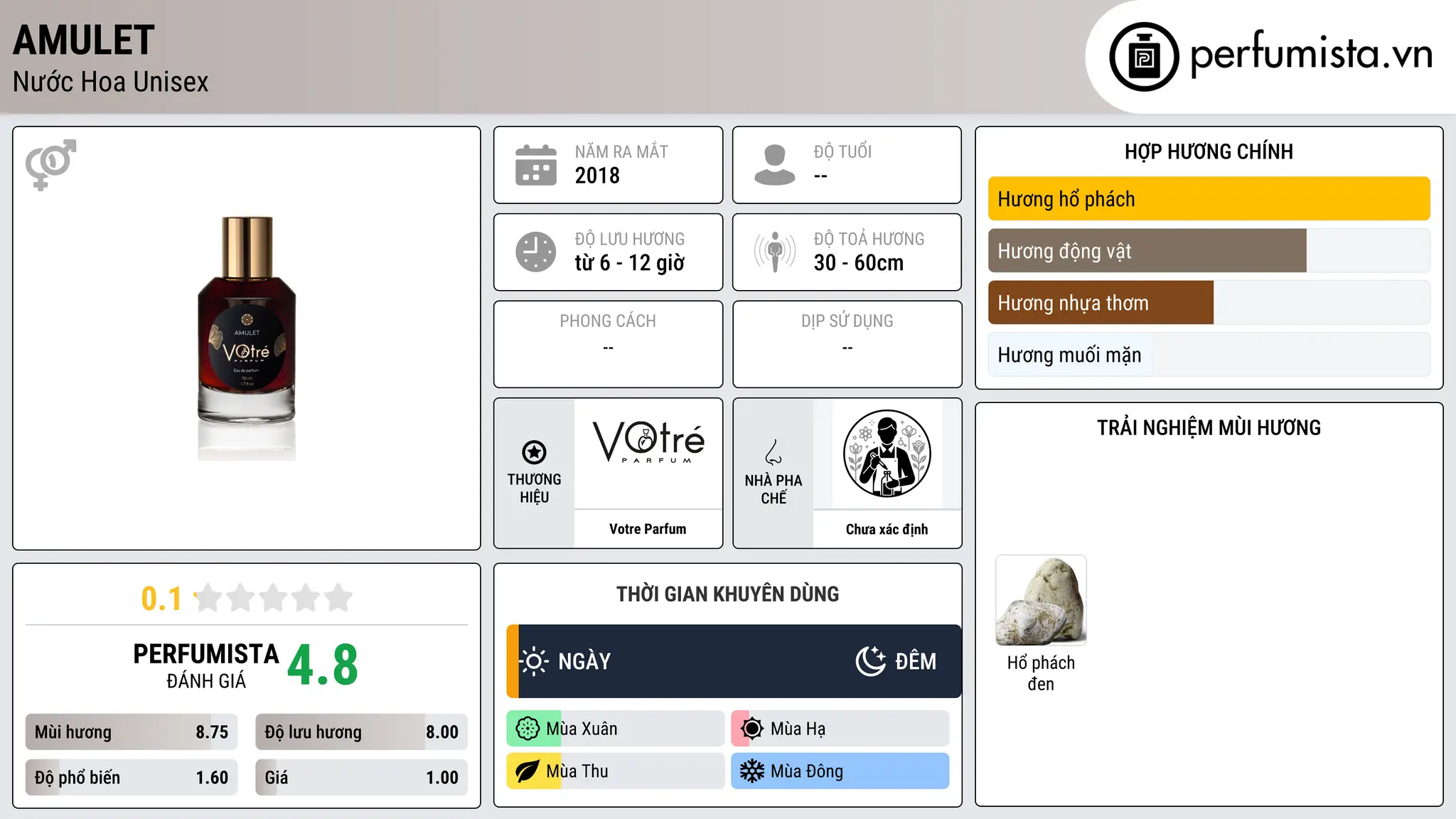This screenshot has width=1456, height=819.
Task: Click the person silhouette icon for Độ tuổi
Action: coord(774,165)
